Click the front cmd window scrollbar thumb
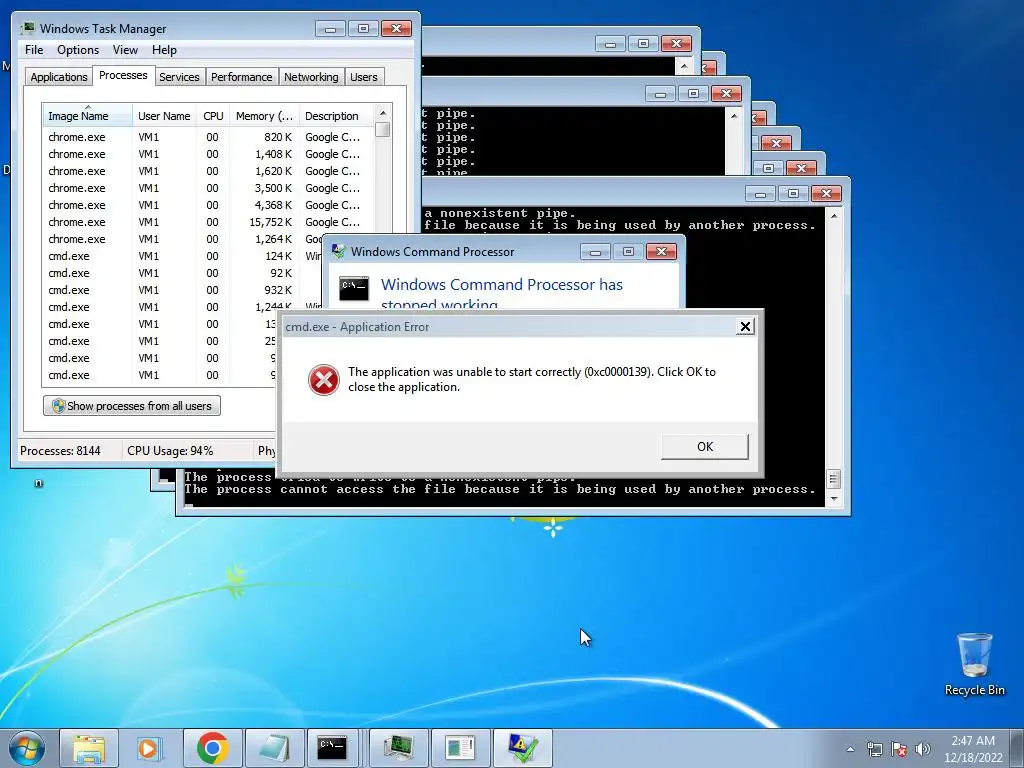 (833, 479)
